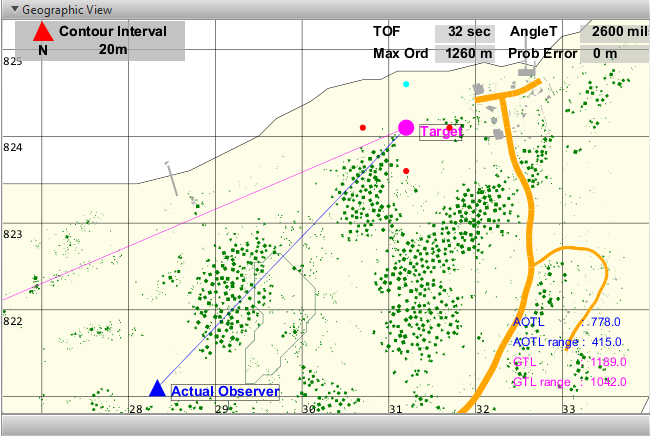
Task: Collapse the Geographic View panel triangle
Action: coord(15,9)
